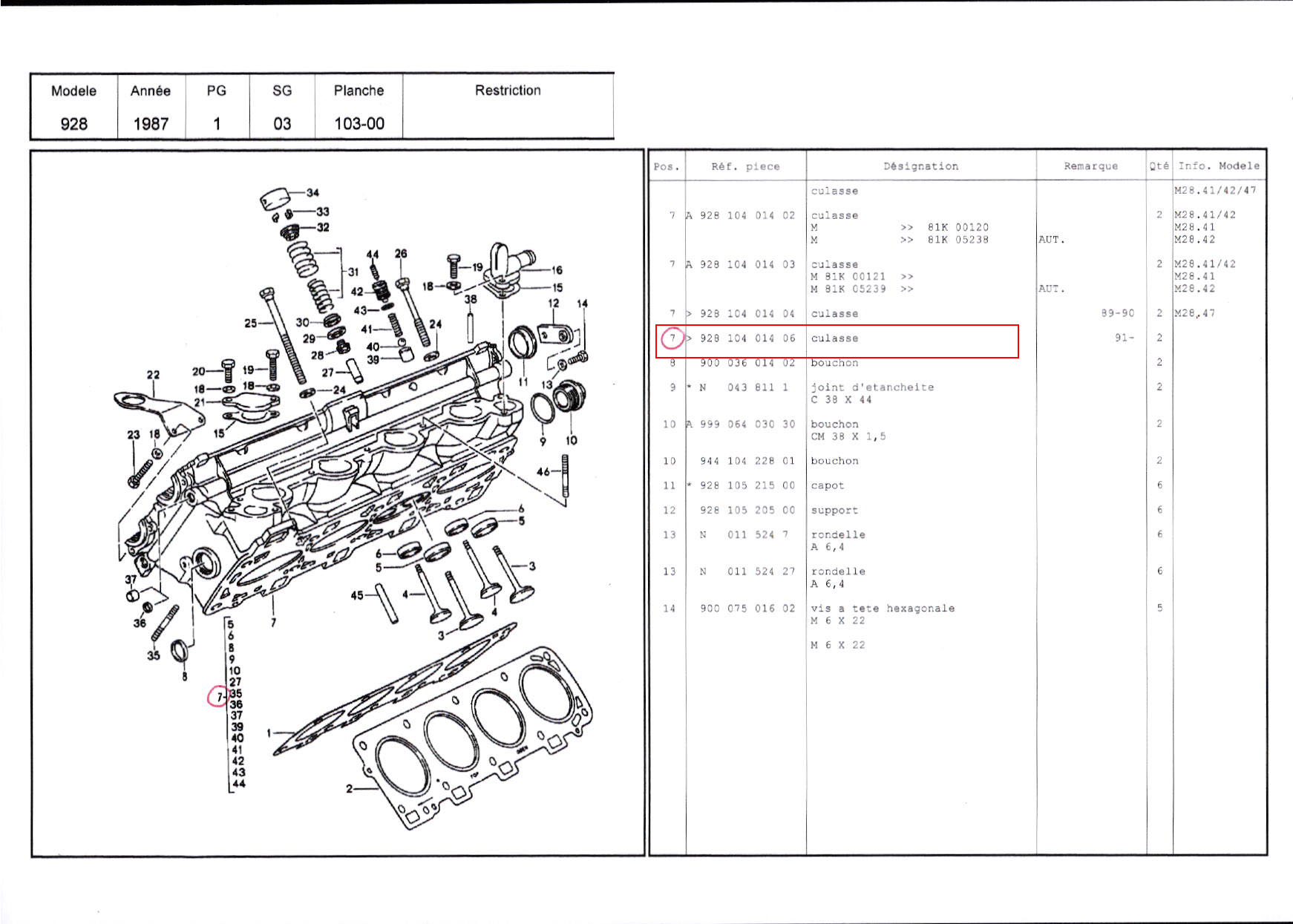Click the designation "joint d'etancheite"
Image resolution: width=1293 pixels, height=924 pixels.
pyautogui.click(x=872, y=387)
